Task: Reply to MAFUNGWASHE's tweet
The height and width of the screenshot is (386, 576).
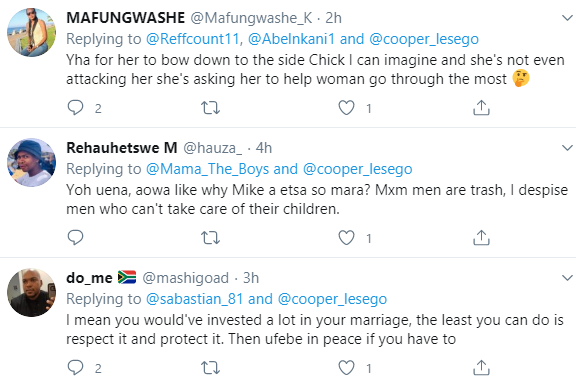Action: pos(76,108)
